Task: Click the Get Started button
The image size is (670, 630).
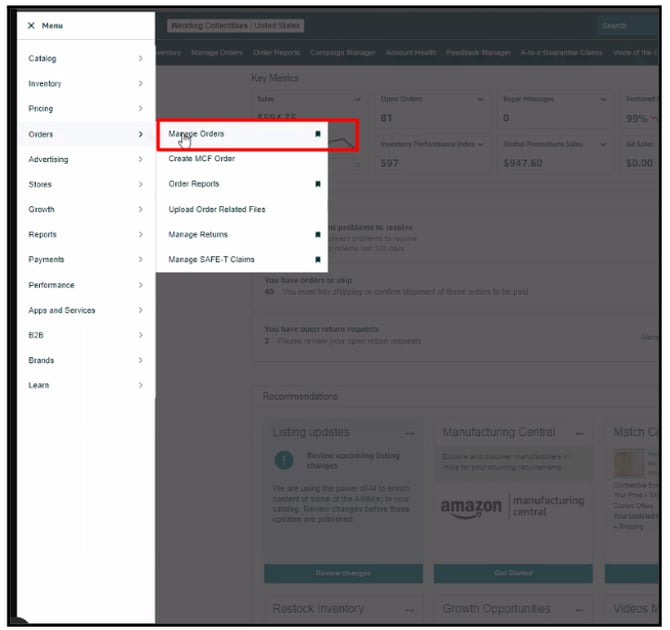Action: [x=513, y=573]
